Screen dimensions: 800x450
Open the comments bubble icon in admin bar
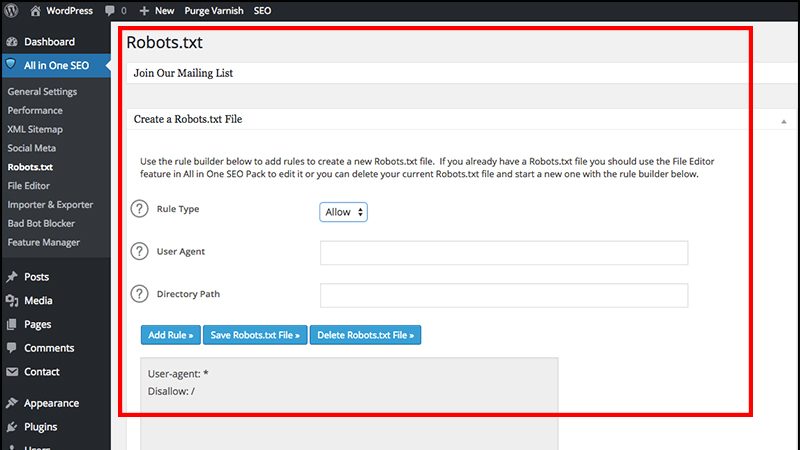110,11
